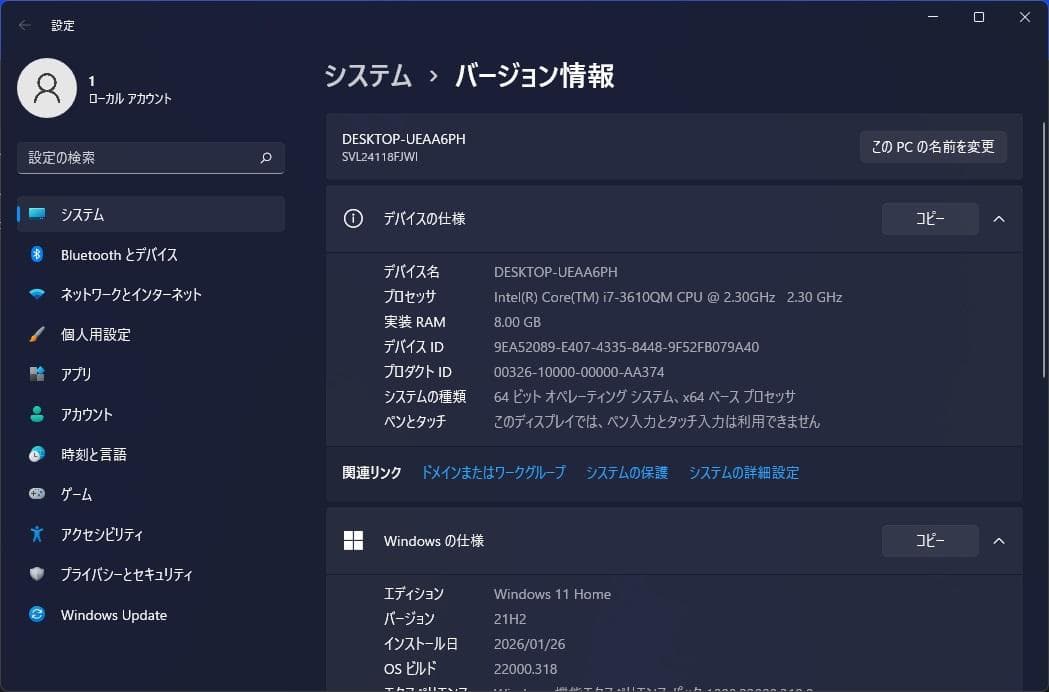Click the search magnifier in 設定の検索

(265, 157)
